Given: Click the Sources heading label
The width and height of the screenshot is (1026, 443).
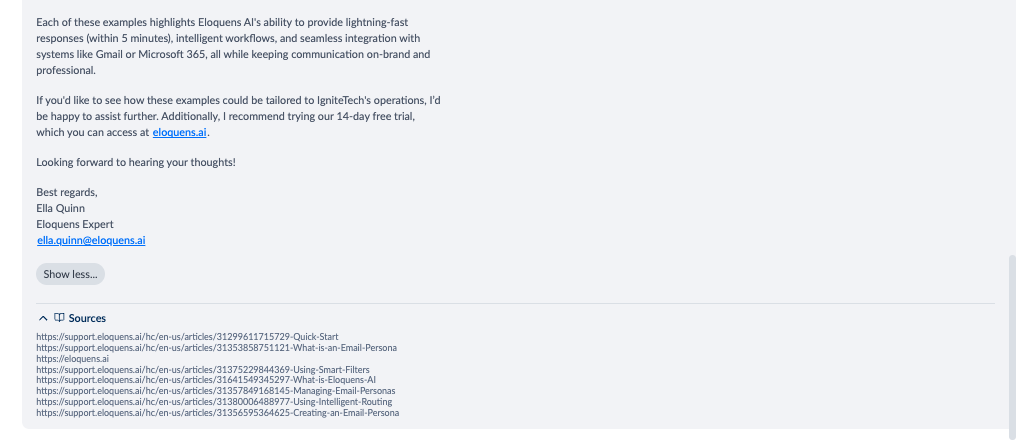Looking at the screenshot, I should coord(87,319).
